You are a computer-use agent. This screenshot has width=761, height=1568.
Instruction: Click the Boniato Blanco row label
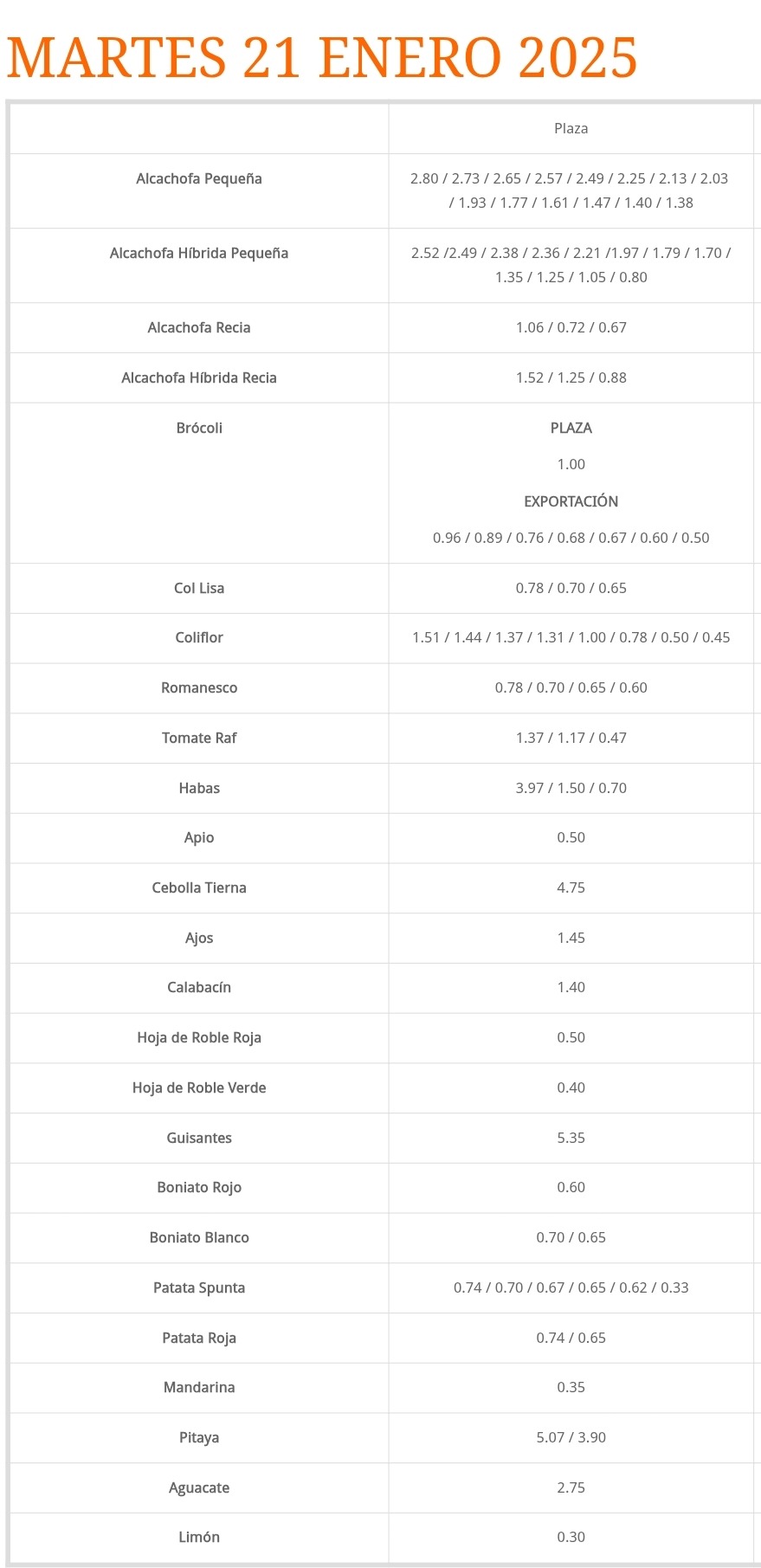(x=199, y=1238)
